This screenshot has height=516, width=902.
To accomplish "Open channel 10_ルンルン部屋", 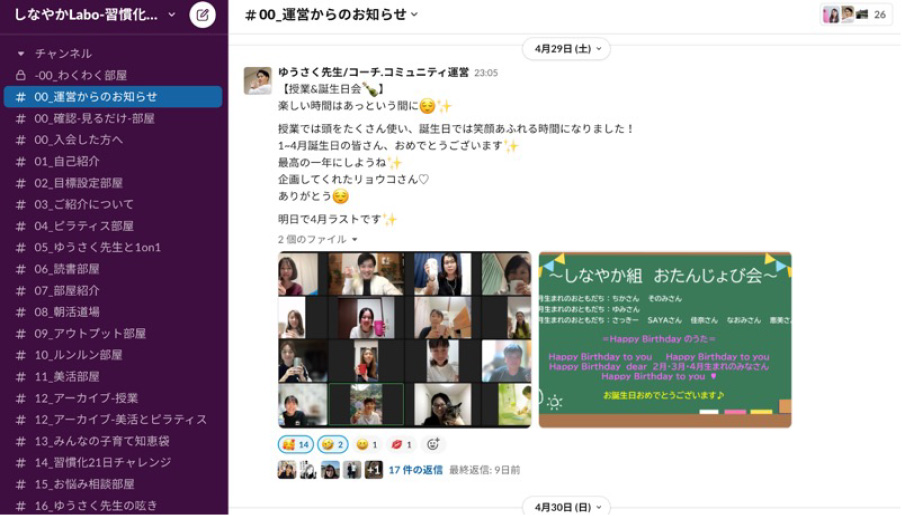I will 113,355.
